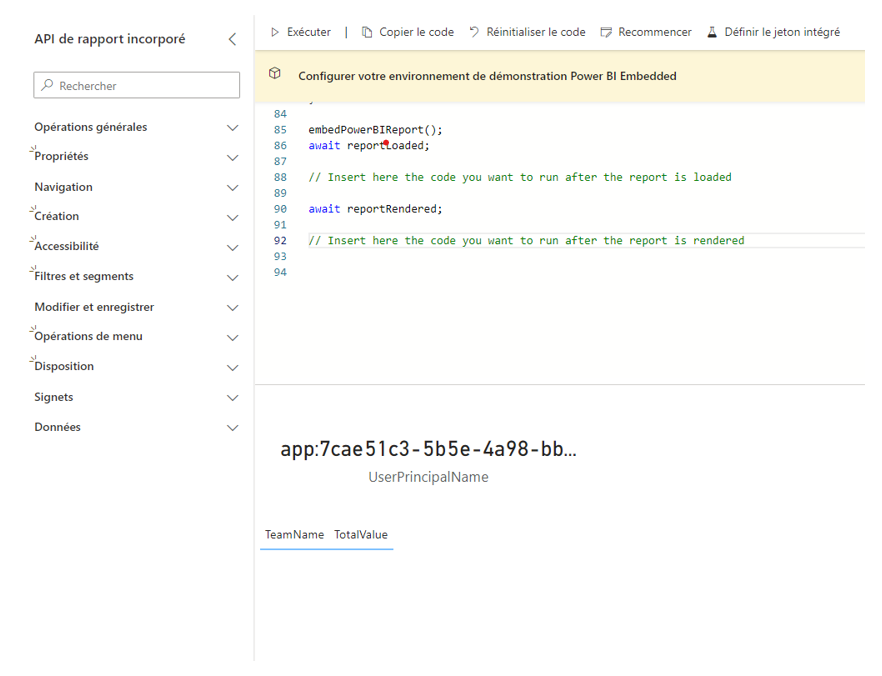Select Opérations générales label

[x=91, y=127]
